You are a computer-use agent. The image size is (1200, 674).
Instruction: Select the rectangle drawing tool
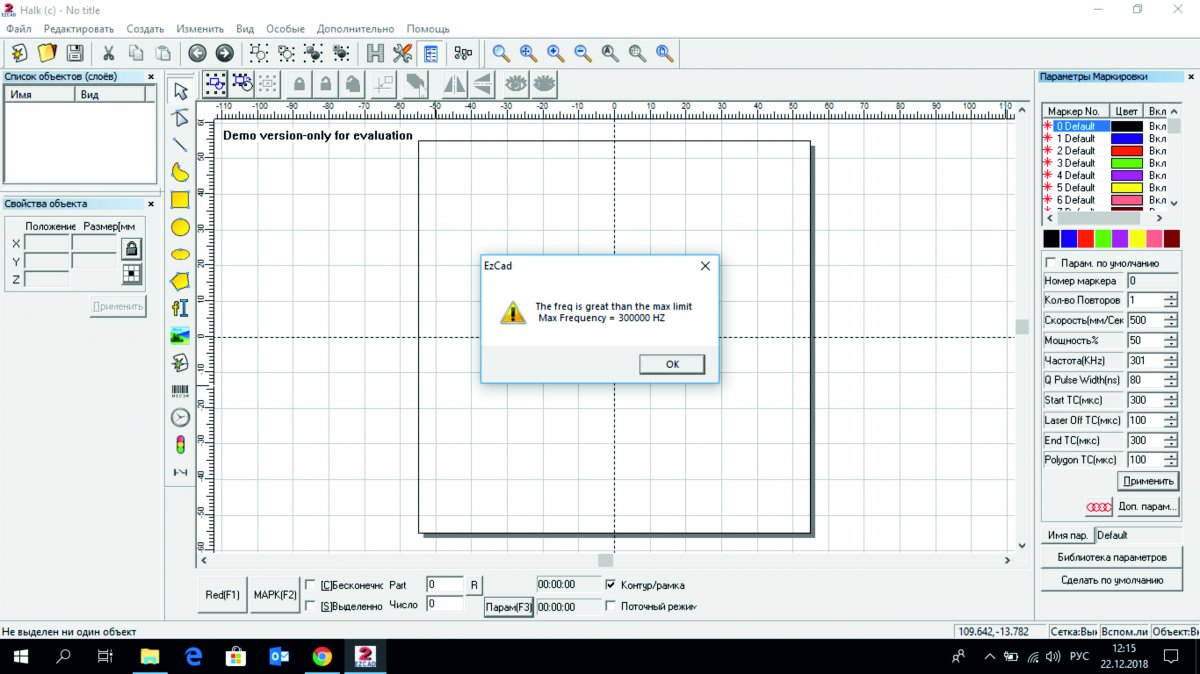tap(180, 200)
